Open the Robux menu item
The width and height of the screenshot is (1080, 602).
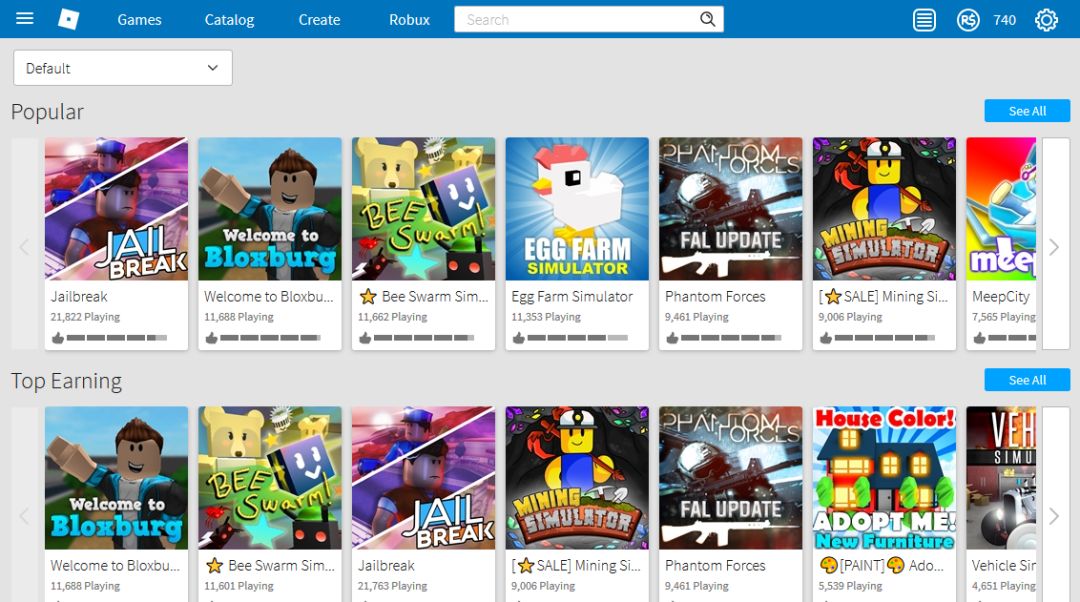click(x=409, y=20)
